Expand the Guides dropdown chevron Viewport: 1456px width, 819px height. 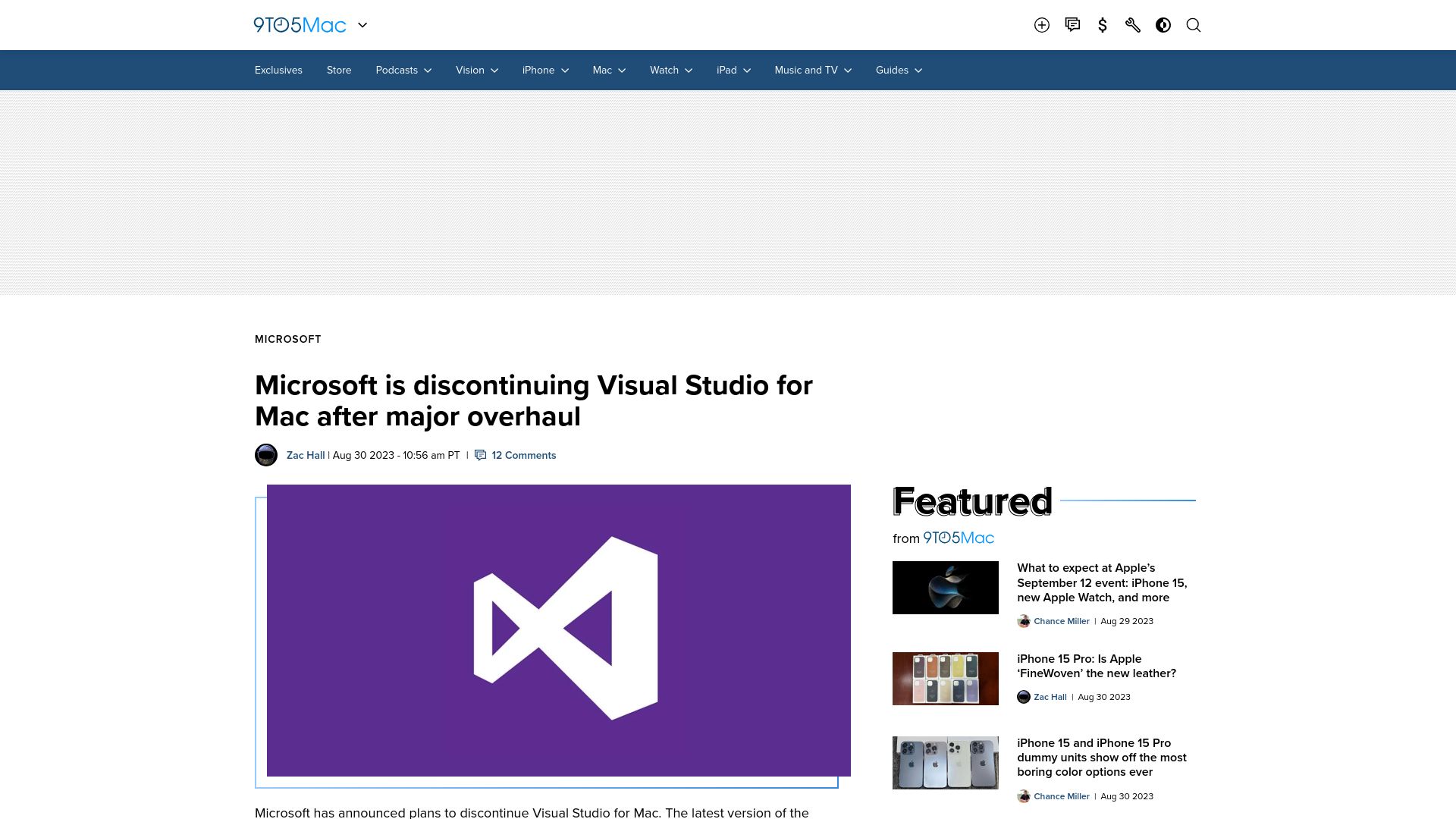pos(918,71)
